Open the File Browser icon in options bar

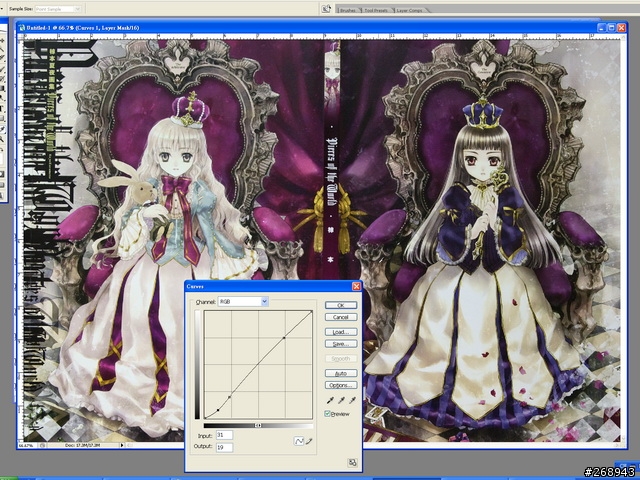(326, 9)
